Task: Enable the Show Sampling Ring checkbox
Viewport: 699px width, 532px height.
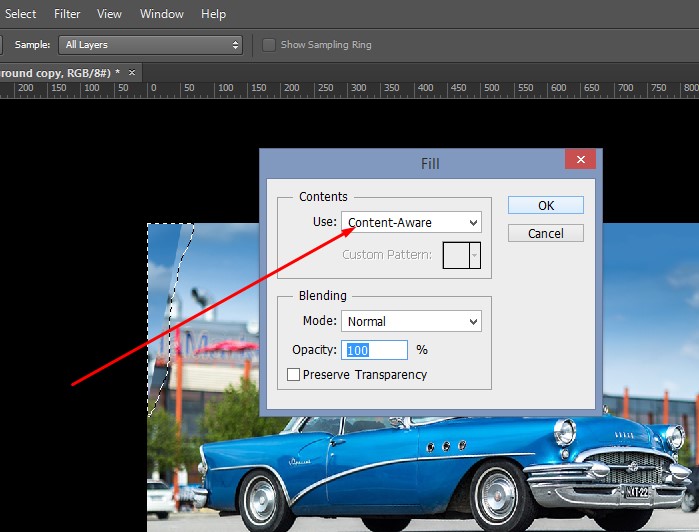Action: [269, 45]
